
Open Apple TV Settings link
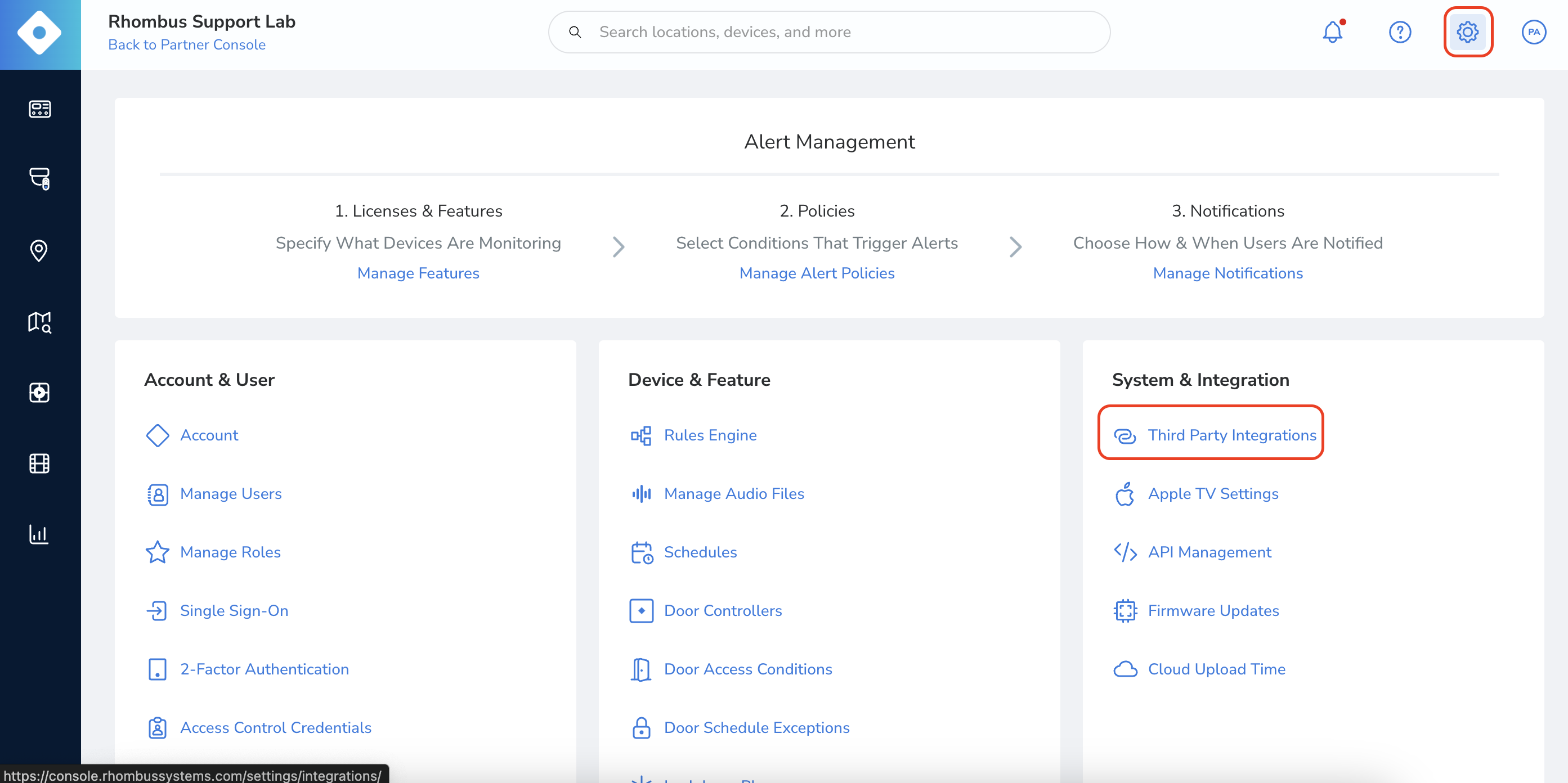[x=1213, y=494]
